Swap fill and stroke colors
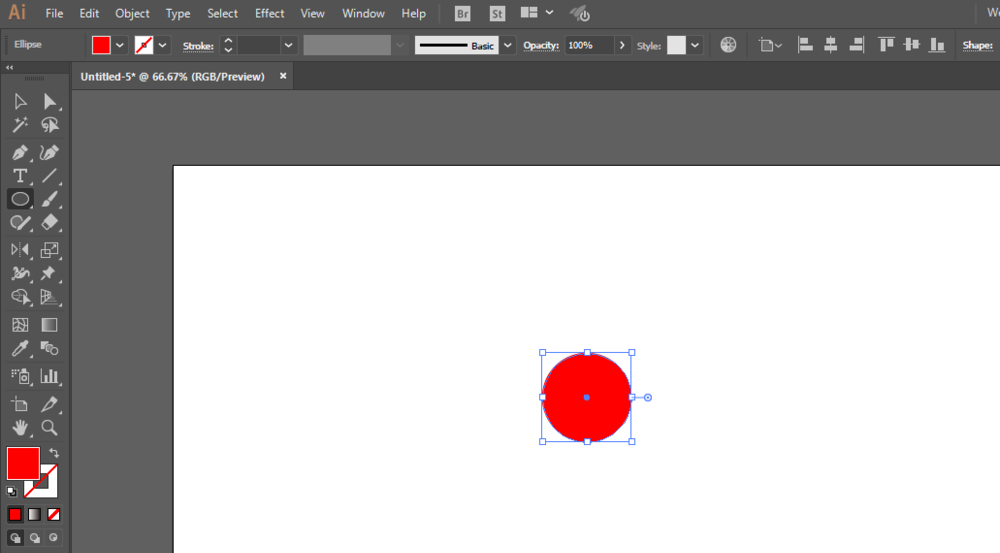This screenshot has width=1000, height=553. pyautogui.click(x=54, y=453)
